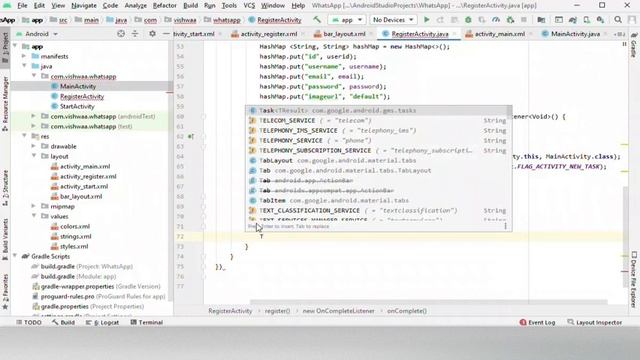This screenshot has width=640, height=360.
Task: Expand the com.vishwaa.whatsapp (androidTest) package
Action: click(x=34, y=116)
